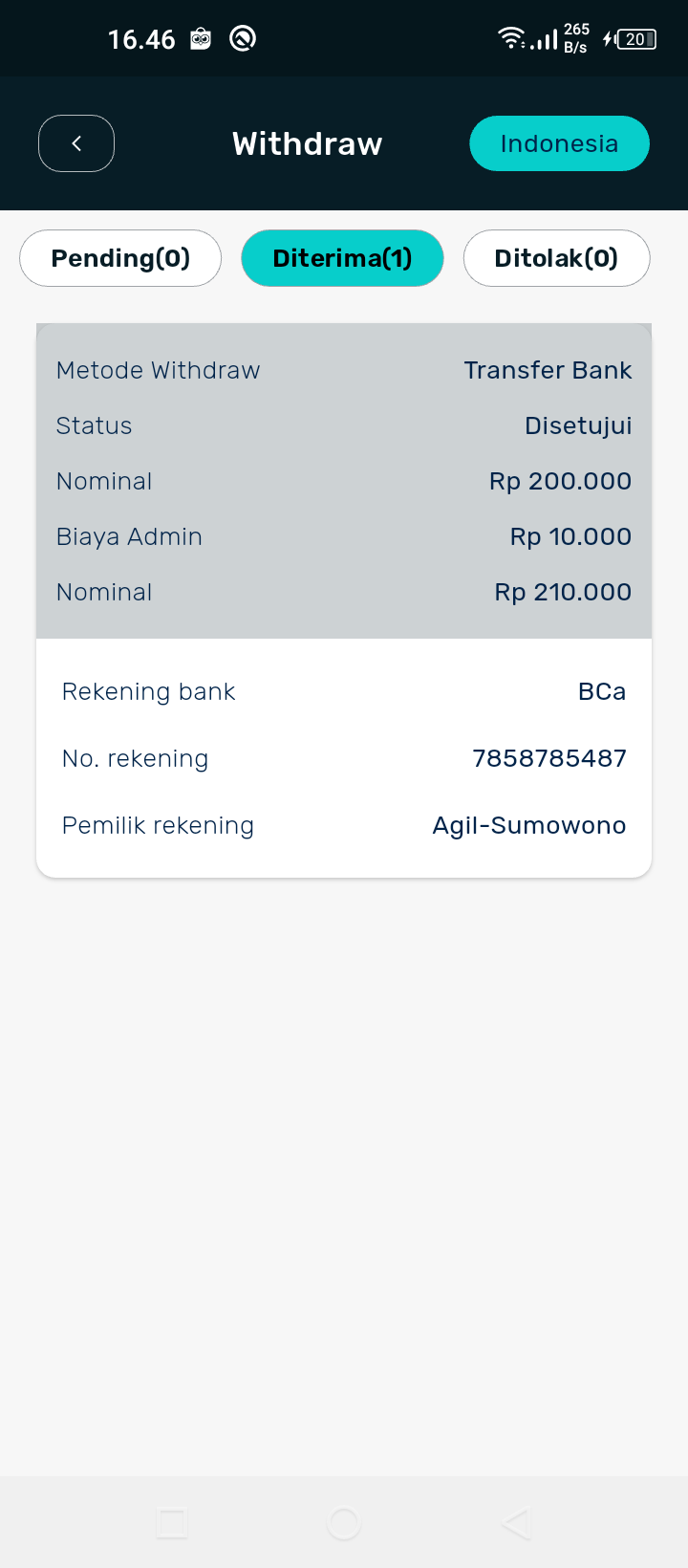The image size is (688, 1568).
Task: Switch to the Pending(0) tab
Action: coord(120,258)
